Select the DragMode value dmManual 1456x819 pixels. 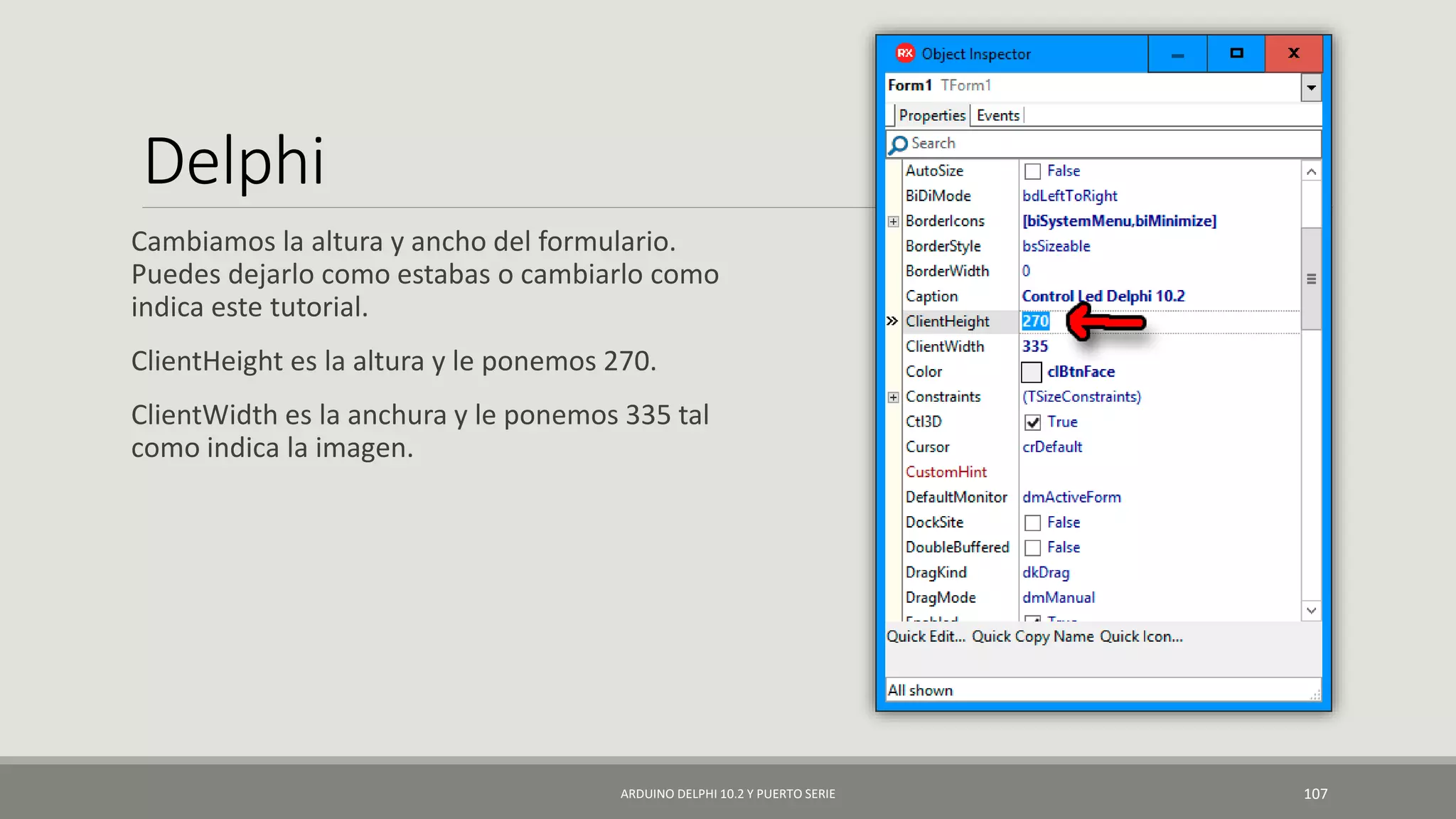1059,597
